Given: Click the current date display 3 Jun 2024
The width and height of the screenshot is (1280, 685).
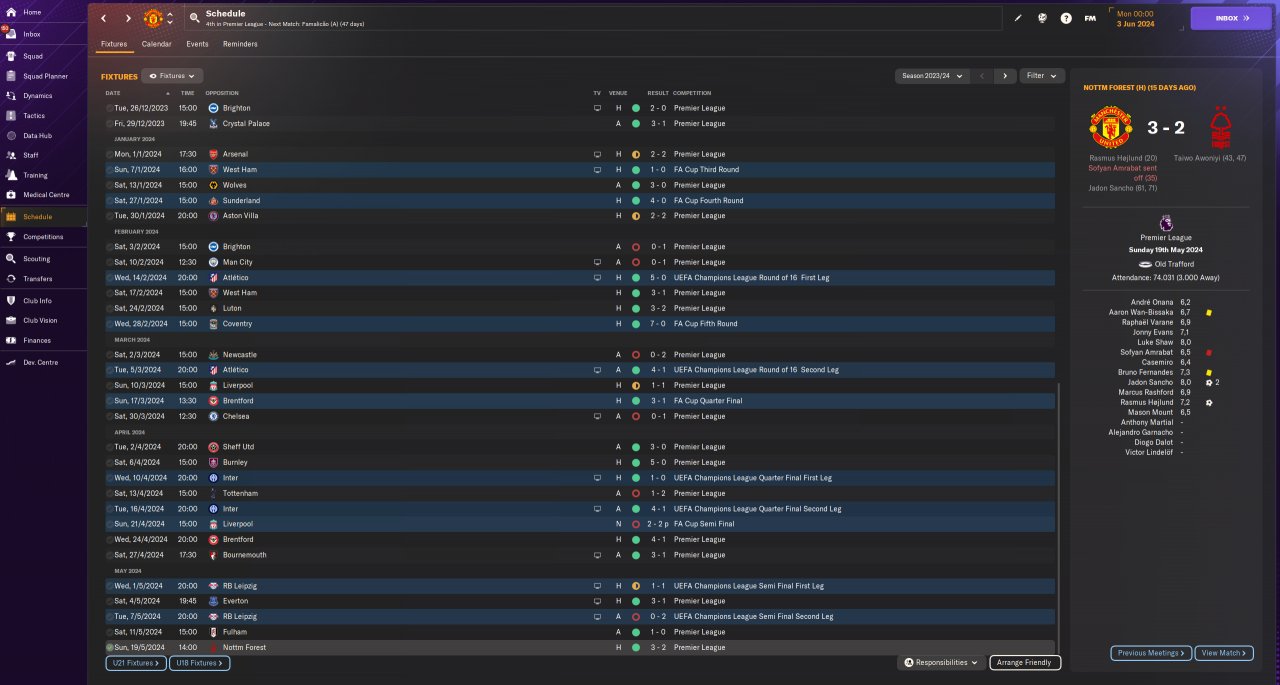Looking at the screenshot, I should 1136,23.
